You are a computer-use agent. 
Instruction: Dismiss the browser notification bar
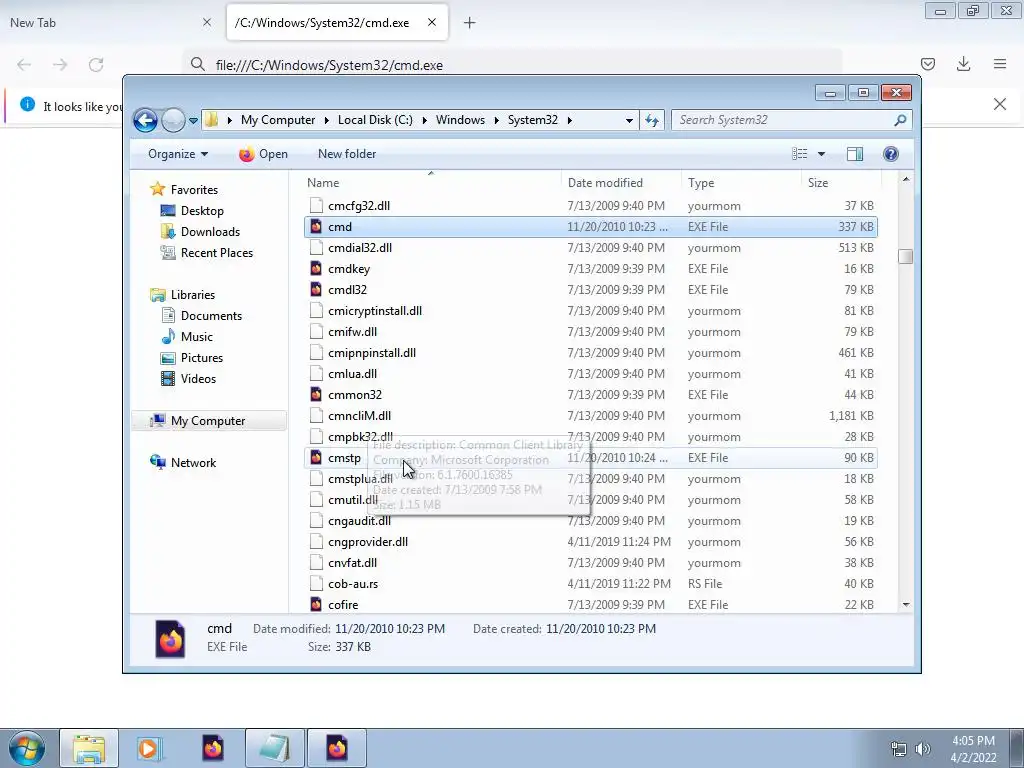coord(1000,104)
